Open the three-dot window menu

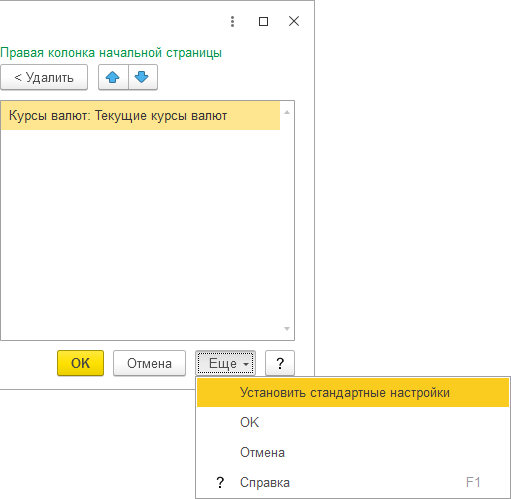232,22
